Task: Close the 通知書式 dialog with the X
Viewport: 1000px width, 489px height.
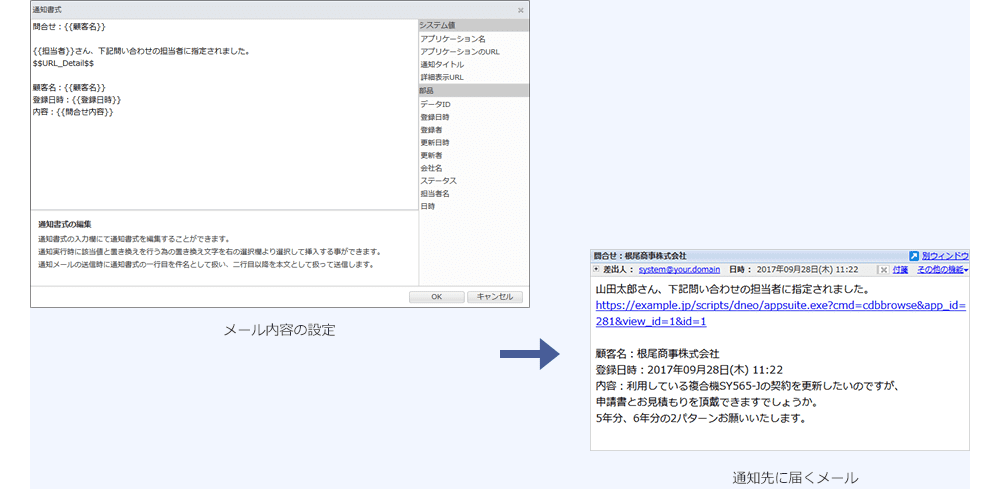Action: click(520, 10)
